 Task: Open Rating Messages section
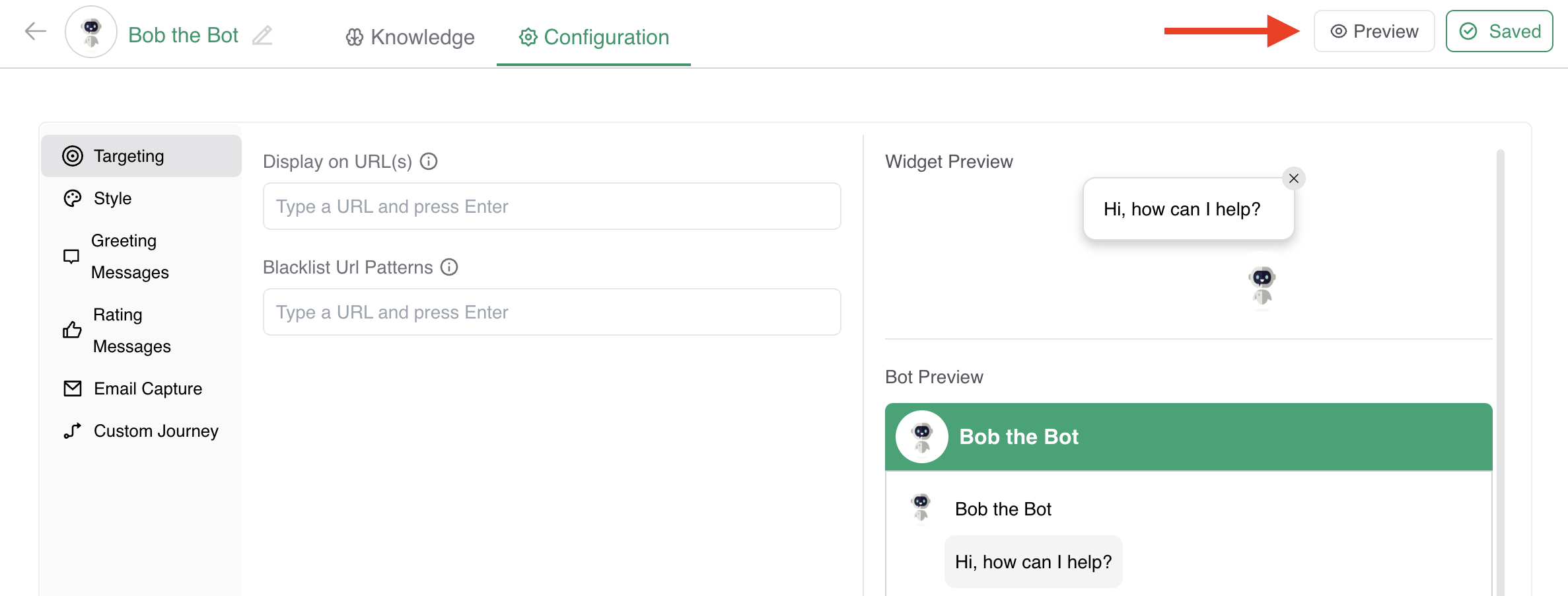(131, 330)
